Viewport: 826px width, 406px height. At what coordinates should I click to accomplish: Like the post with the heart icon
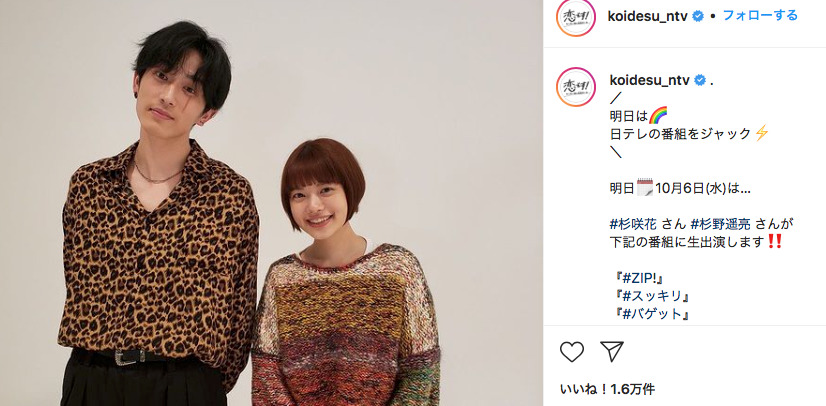[572, 352]
